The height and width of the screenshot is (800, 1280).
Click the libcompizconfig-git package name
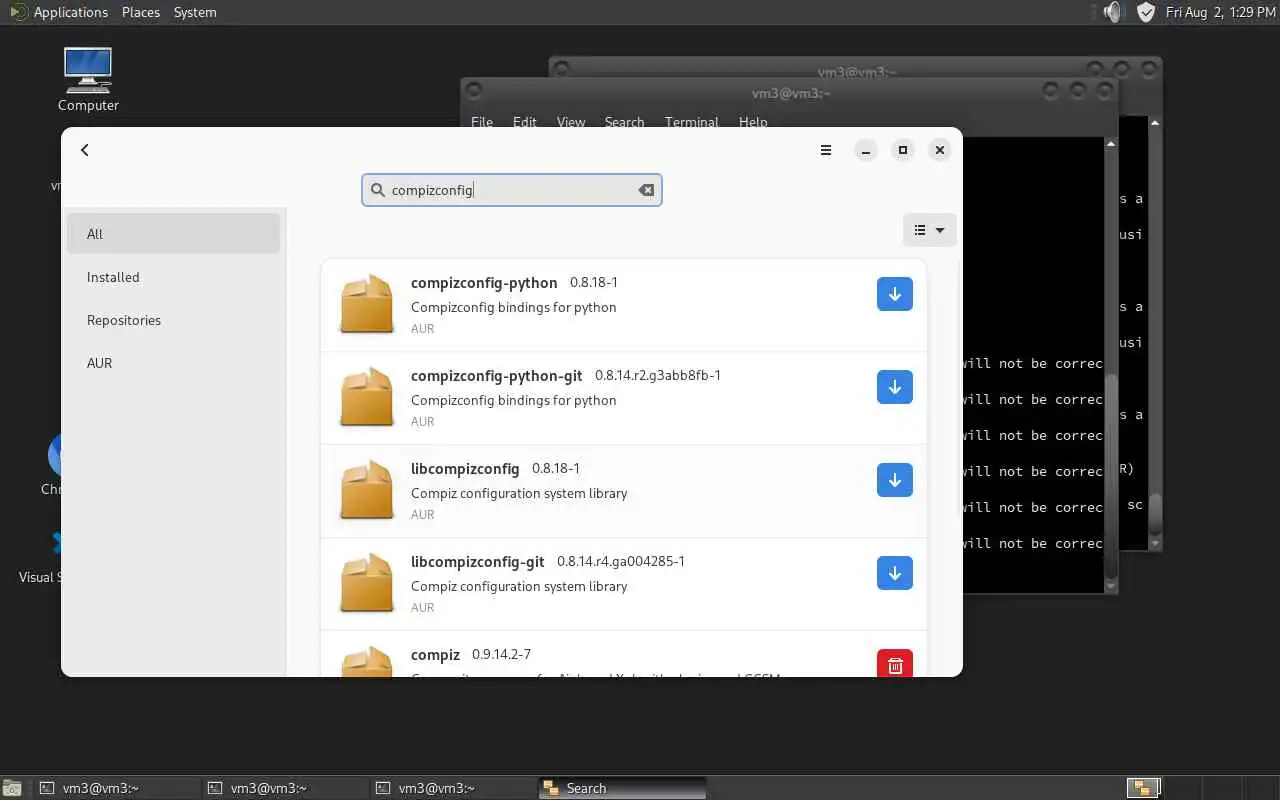(477, 562)
